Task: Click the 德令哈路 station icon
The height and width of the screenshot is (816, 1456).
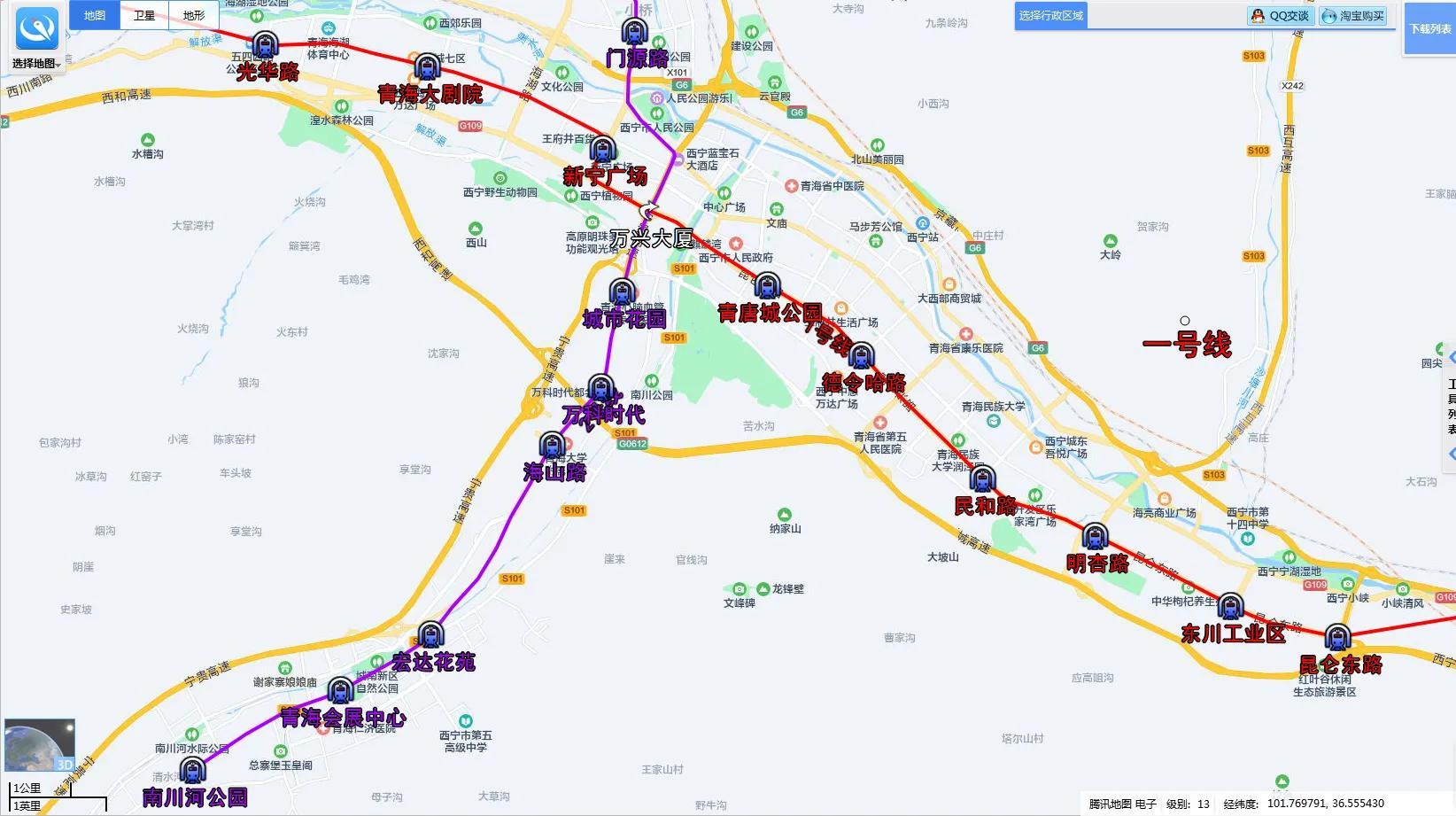Action: [x=860, y=357]
